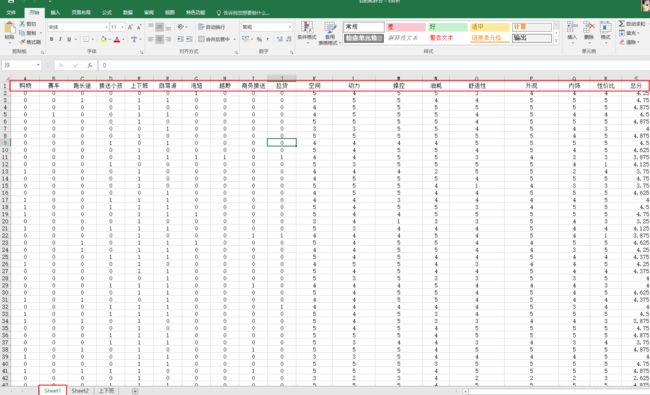Open number format combo box
The image size is (650, 395).
267,27
